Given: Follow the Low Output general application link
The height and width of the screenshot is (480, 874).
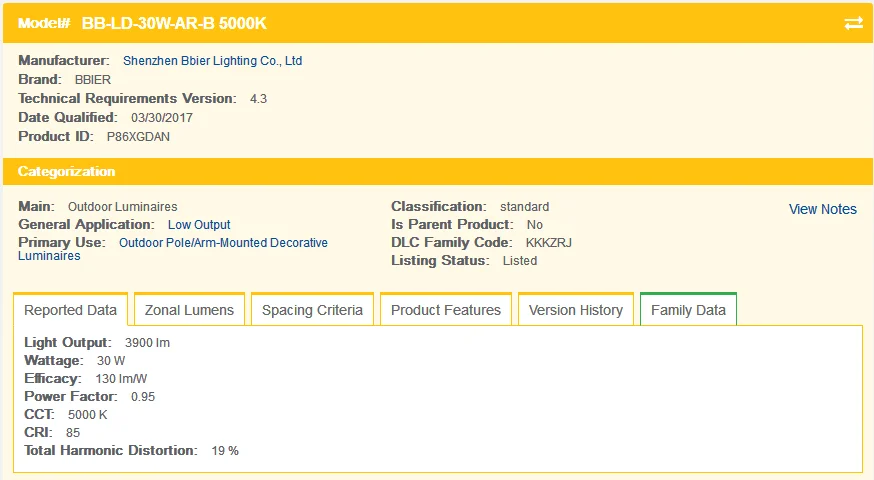Looking at the screenshot, I should [199, 225].
